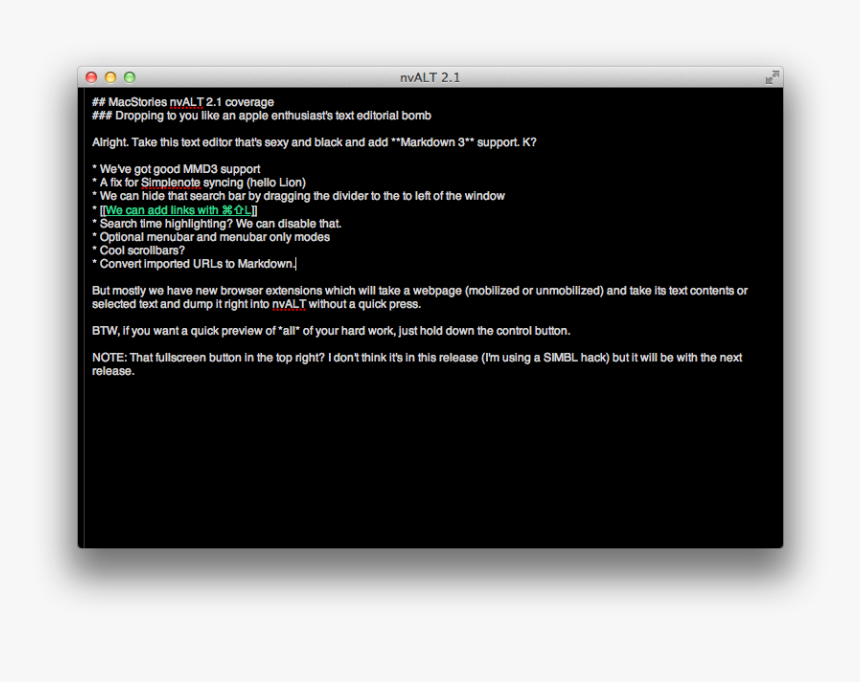Screen dimensions: 860x682
Task: Place cursor in '### Dropping to you' subheading
Action: tap(260, 115)
